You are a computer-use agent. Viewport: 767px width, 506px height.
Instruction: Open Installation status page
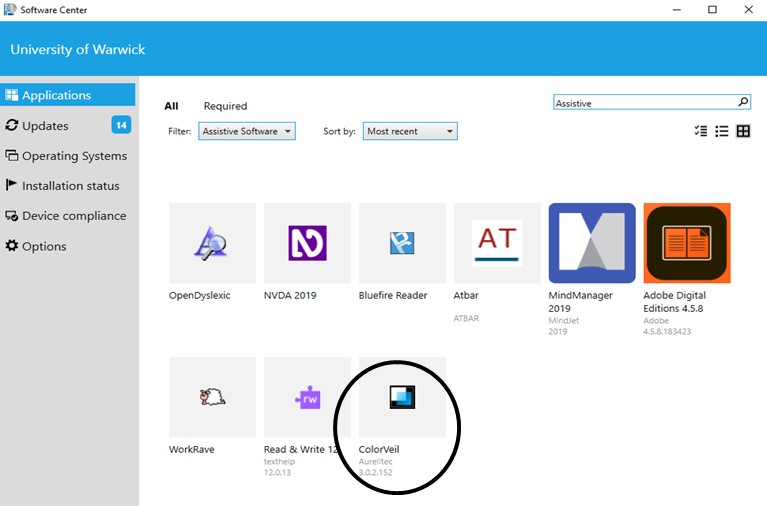(70, 186)
